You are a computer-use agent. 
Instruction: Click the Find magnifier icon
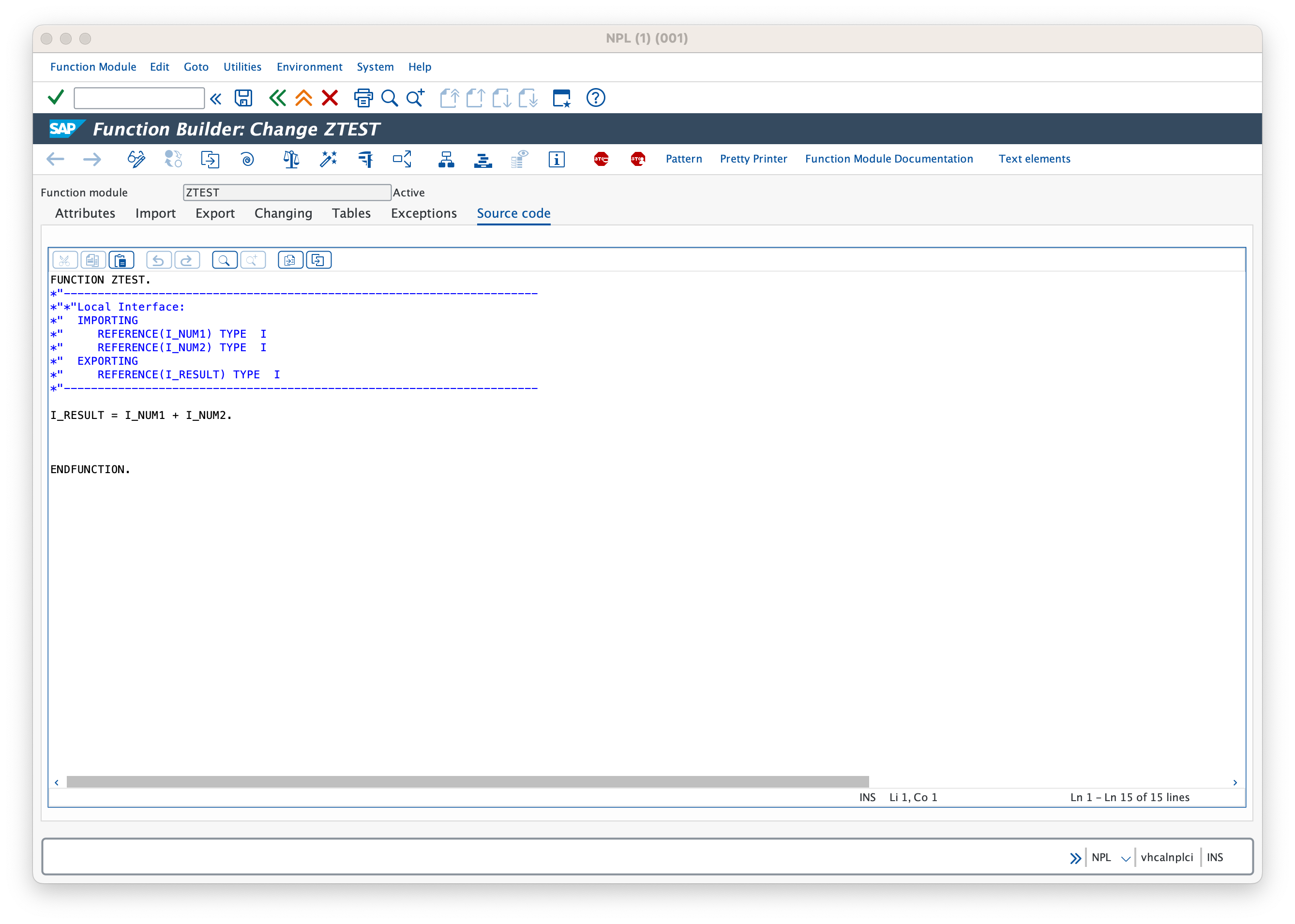390,98
